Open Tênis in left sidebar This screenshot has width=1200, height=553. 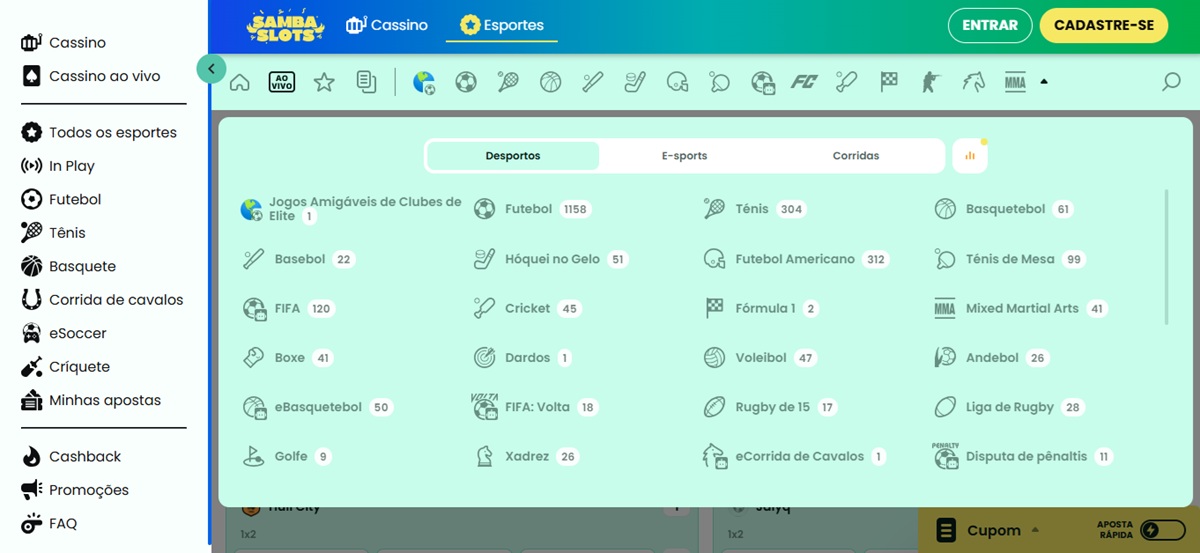coord(53,233)
